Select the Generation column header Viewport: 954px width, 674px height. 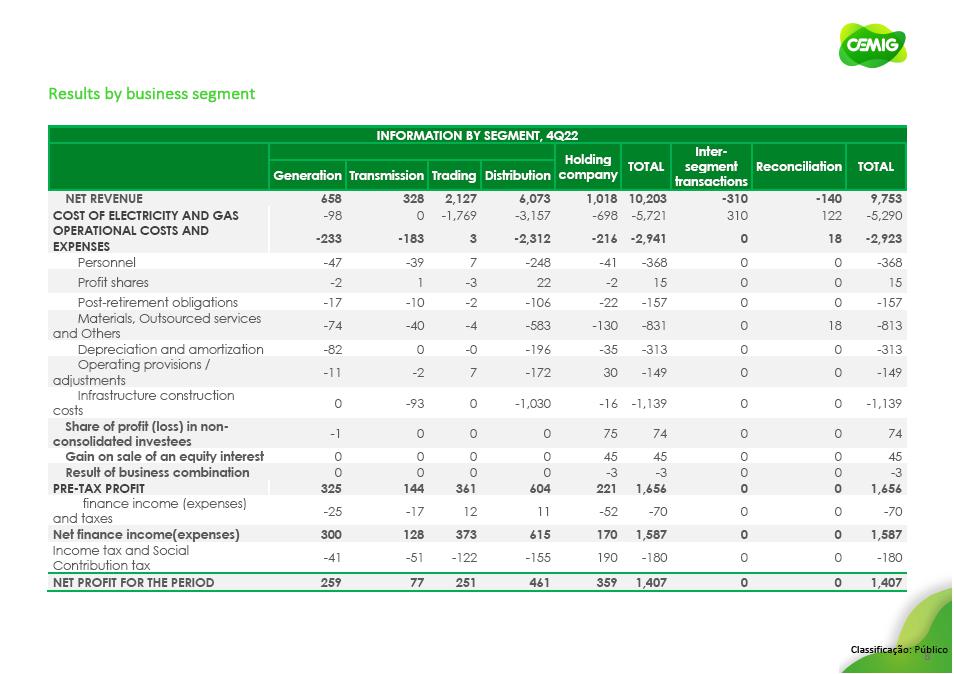307,175
